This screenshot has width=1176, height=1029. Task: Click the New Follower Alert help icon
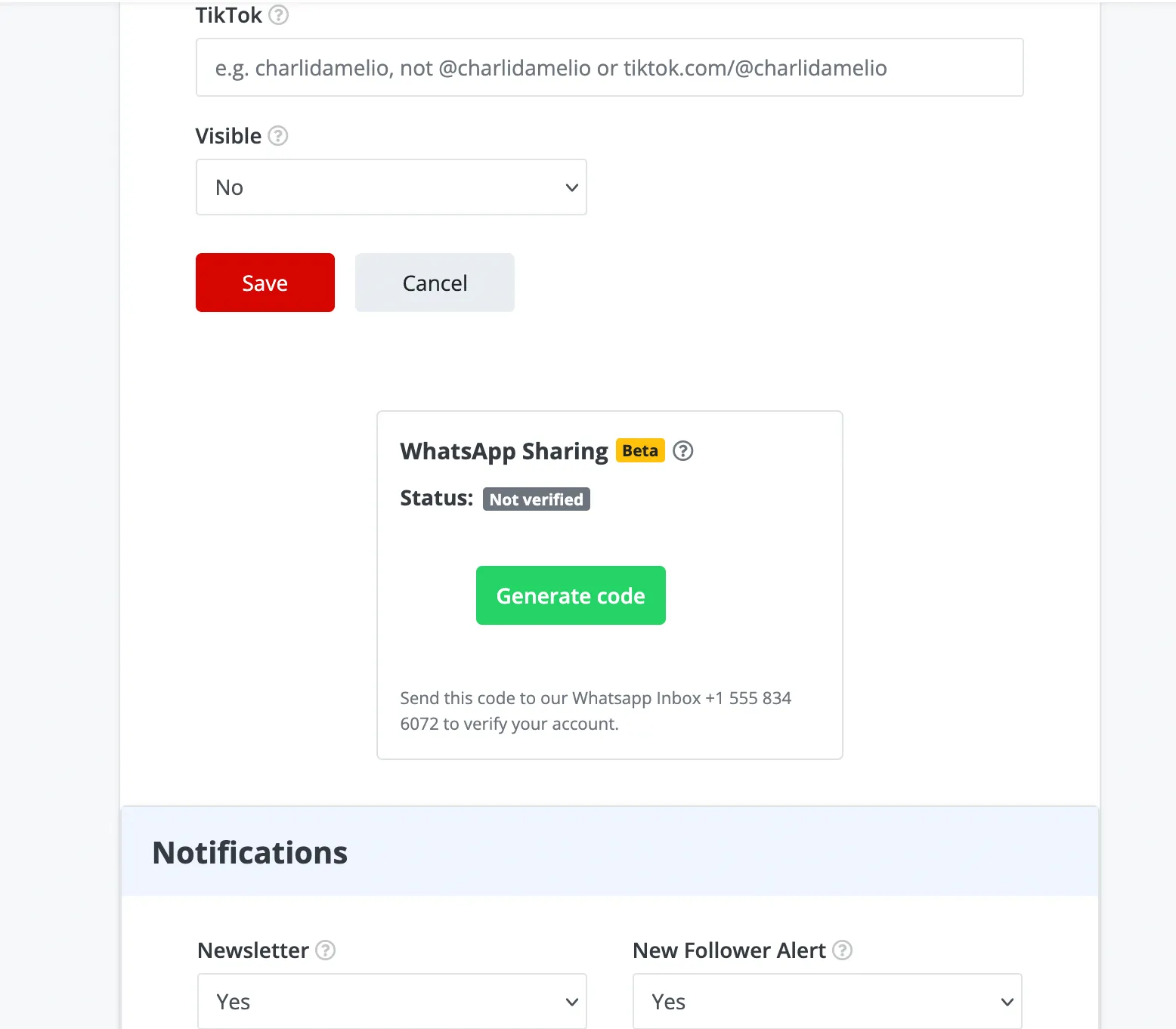[842, 950]
